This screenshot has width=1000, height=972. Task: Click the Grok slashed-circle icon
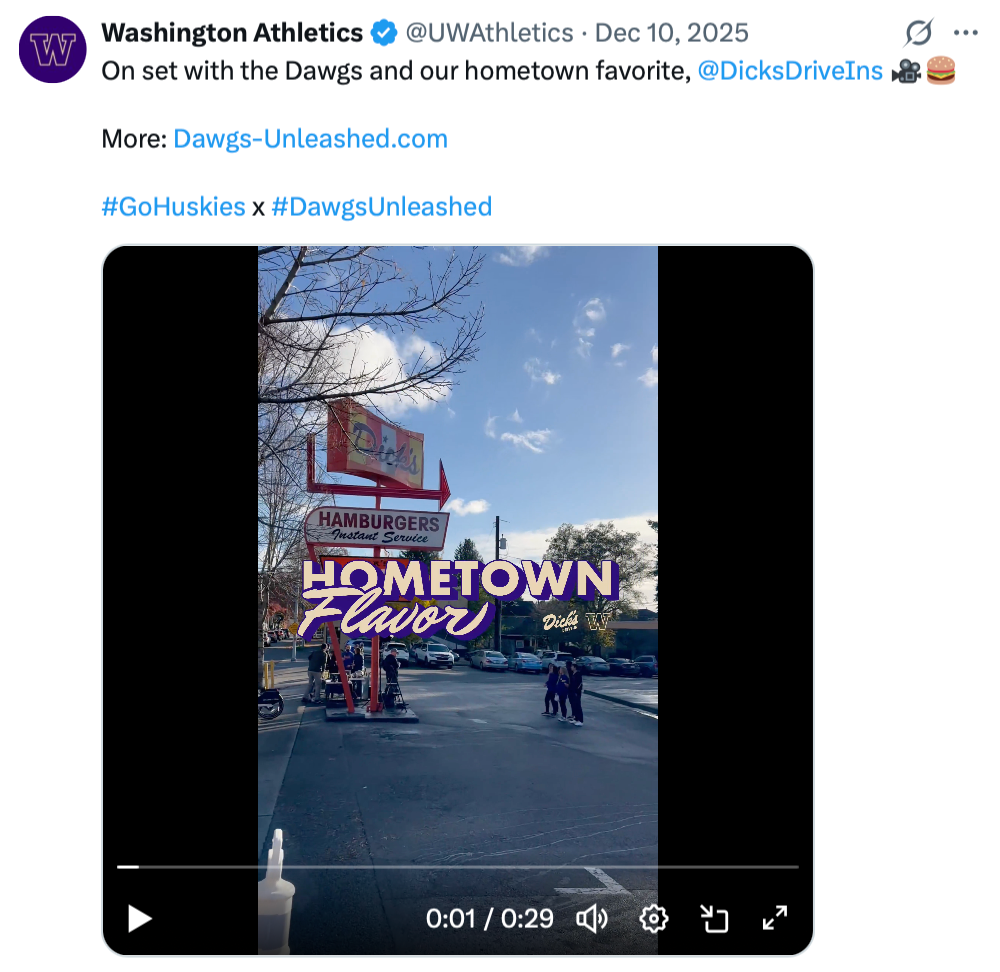pos(918,33)
